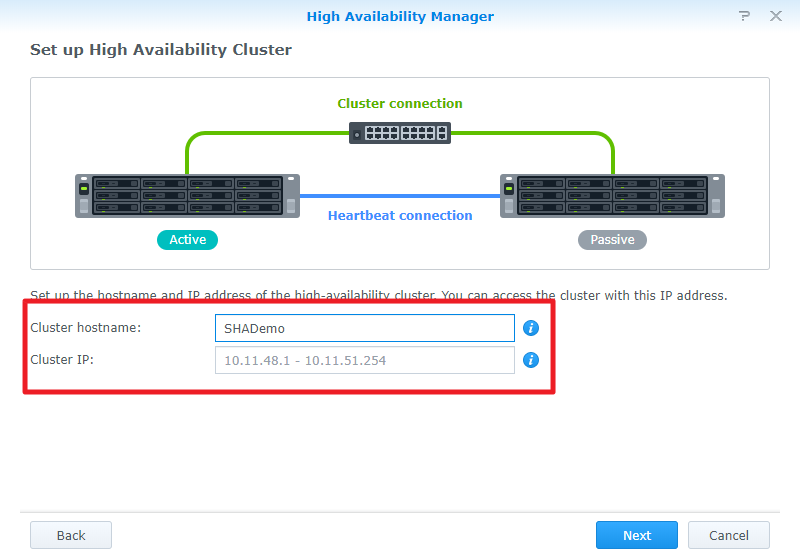Click the network switch icon in diagram
This screenshot has height=557, width=800.
[x=399, y=133]
